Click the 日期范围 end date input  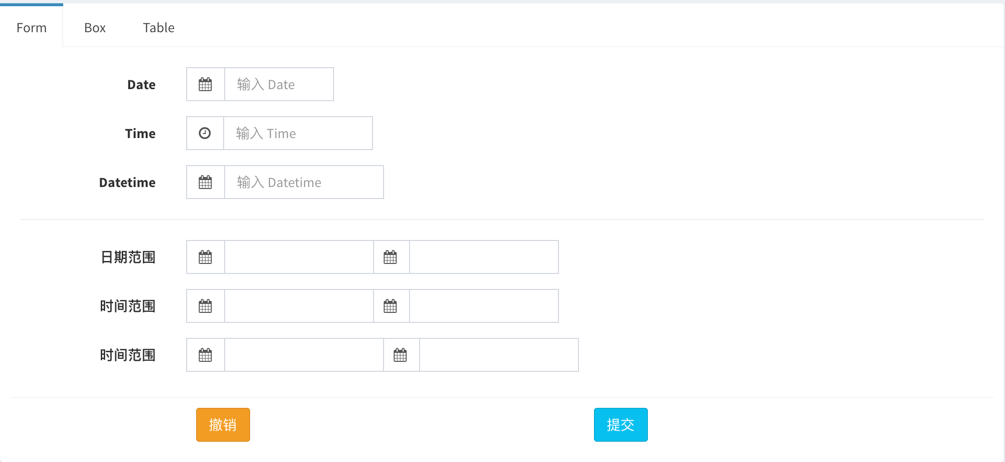(484, 257)
